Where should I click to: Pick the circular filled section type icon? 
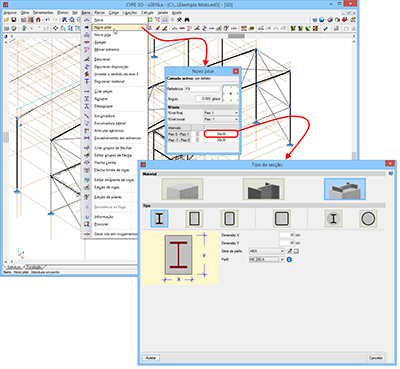[368, 218]
